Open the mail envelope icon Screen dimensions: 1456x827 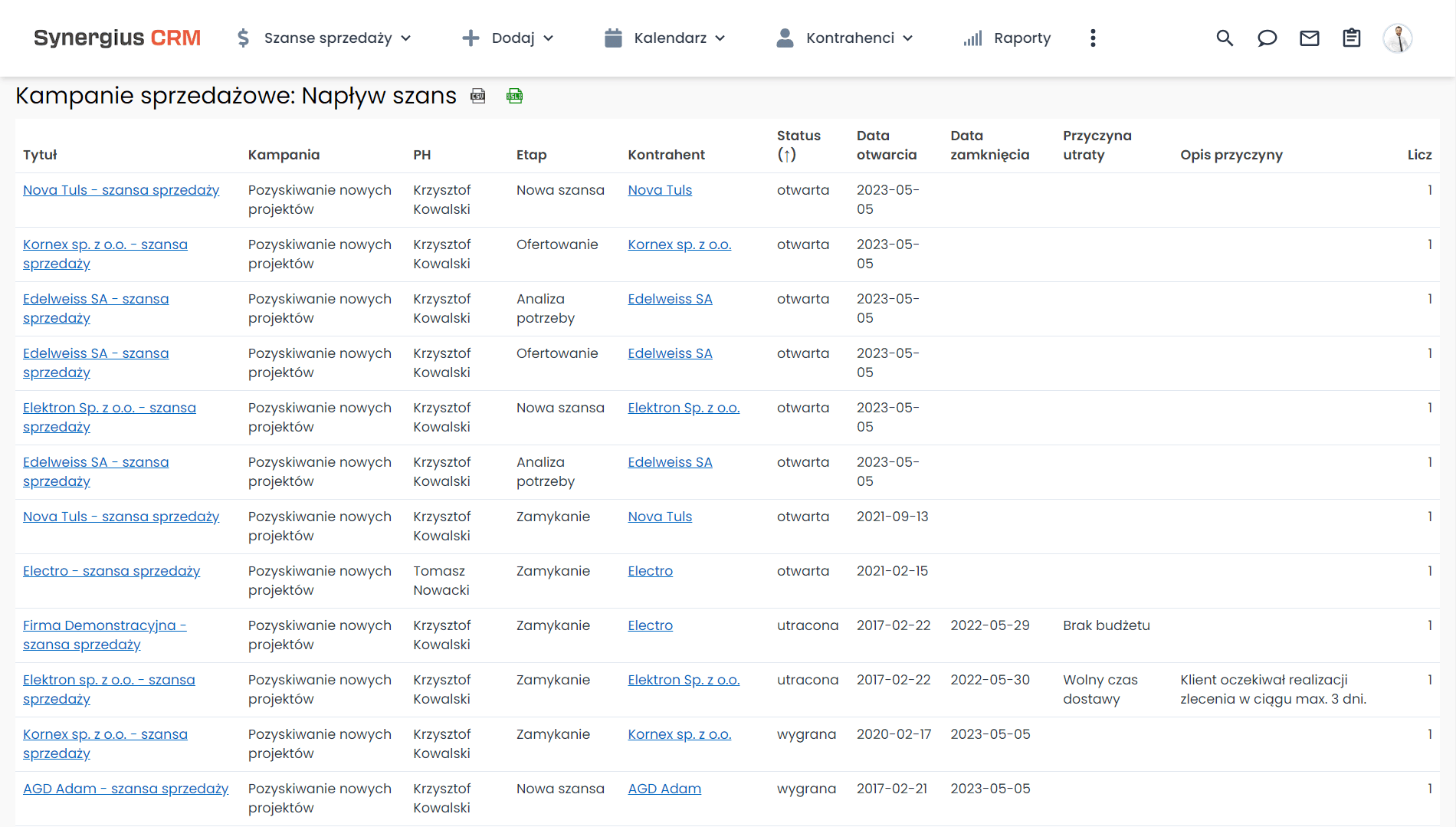click(x=1309, y=38)
